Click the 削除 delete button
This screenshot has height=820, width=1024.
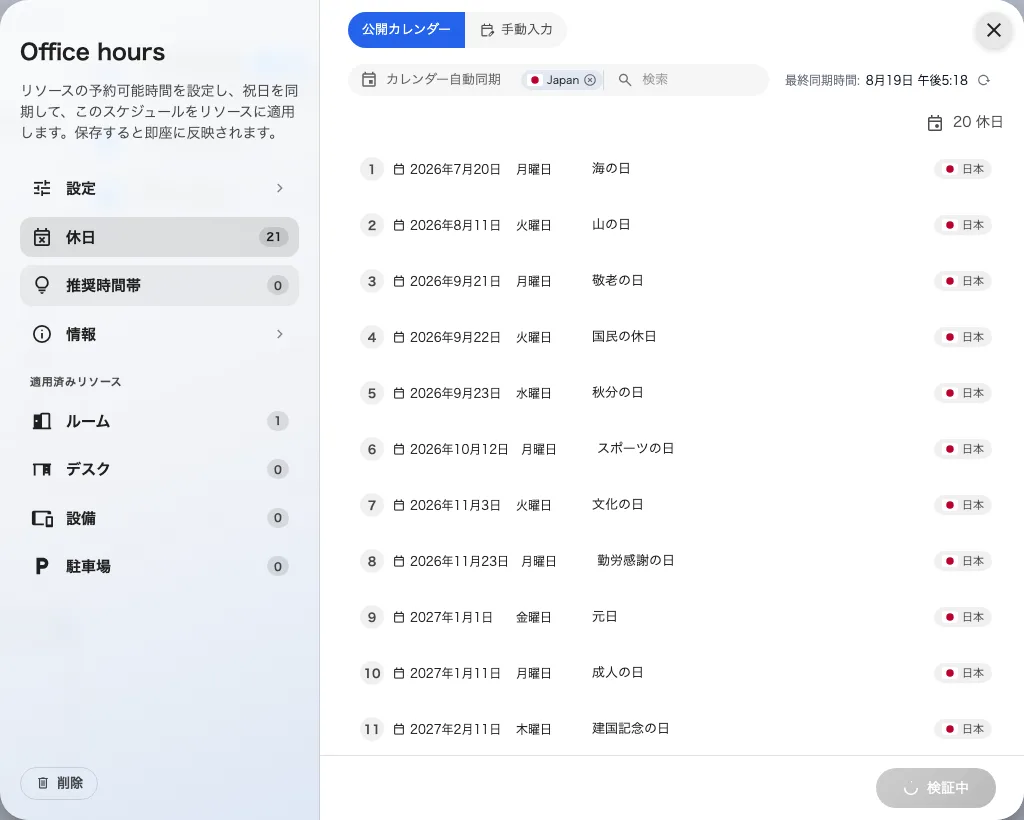coord(59,783)
